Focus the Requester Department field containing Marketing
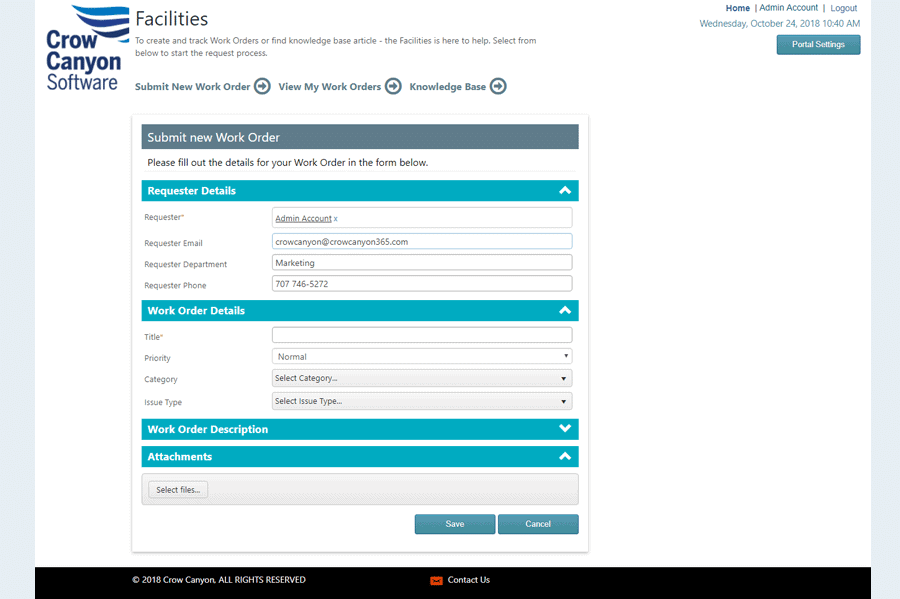Viewport: 900px width, 599px height. click(422, 263)
